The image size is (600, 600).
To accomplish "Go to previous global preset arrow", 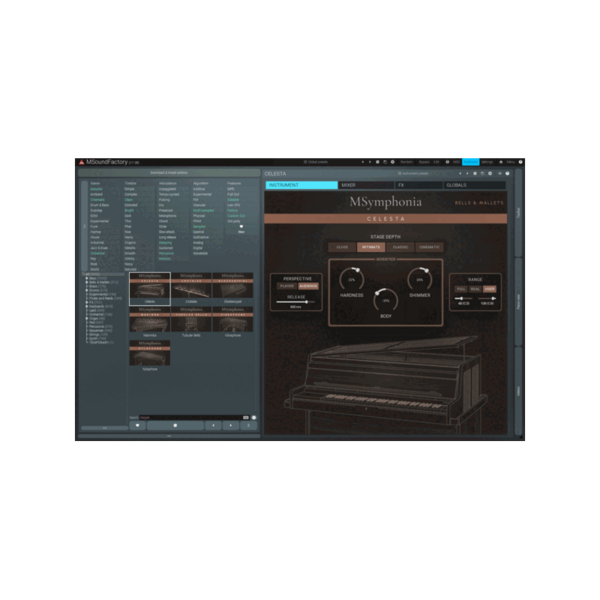I will (x=363, y=162).
